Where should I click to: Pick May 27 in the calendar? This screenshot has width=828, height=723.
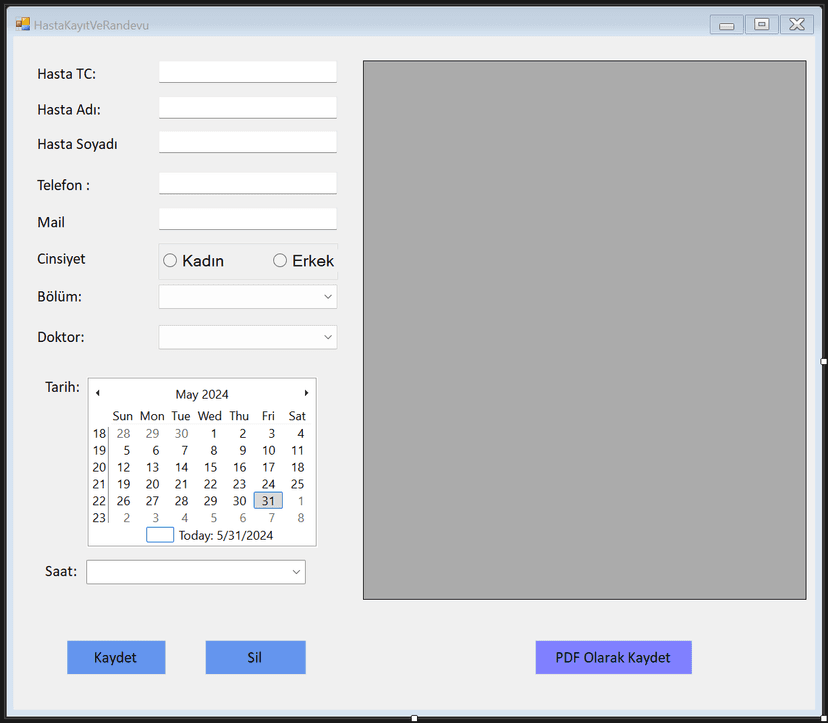pyautogui.click(x=153, y=501)
